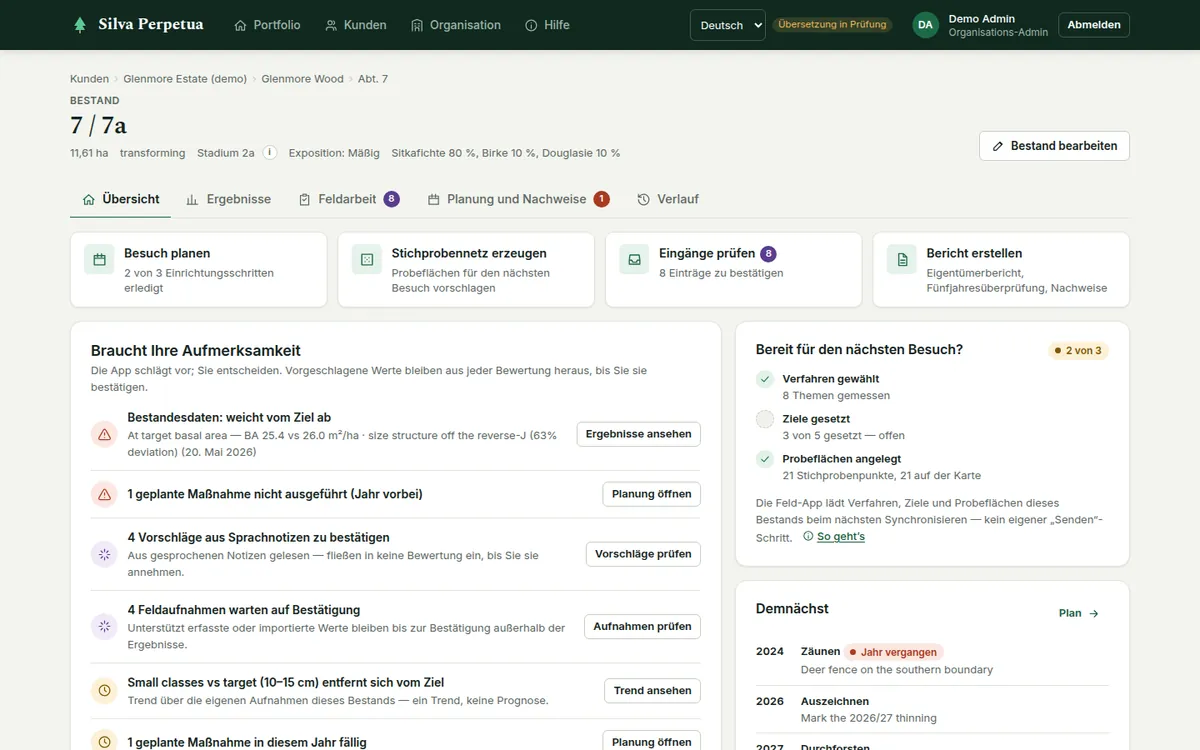Viewport: 1200px width, 750px height.
Task: Switch to the Ergebnisse tab
Action: (229, 199)
